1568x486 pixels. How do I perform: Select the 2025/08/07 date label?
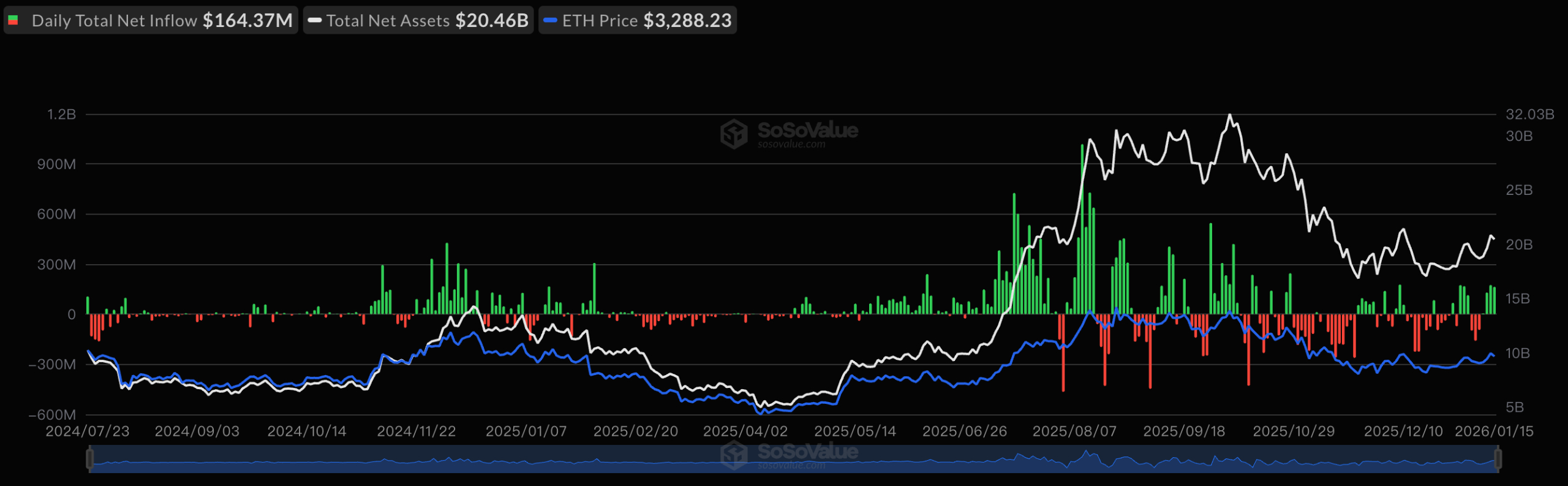tap(1074, 431)
